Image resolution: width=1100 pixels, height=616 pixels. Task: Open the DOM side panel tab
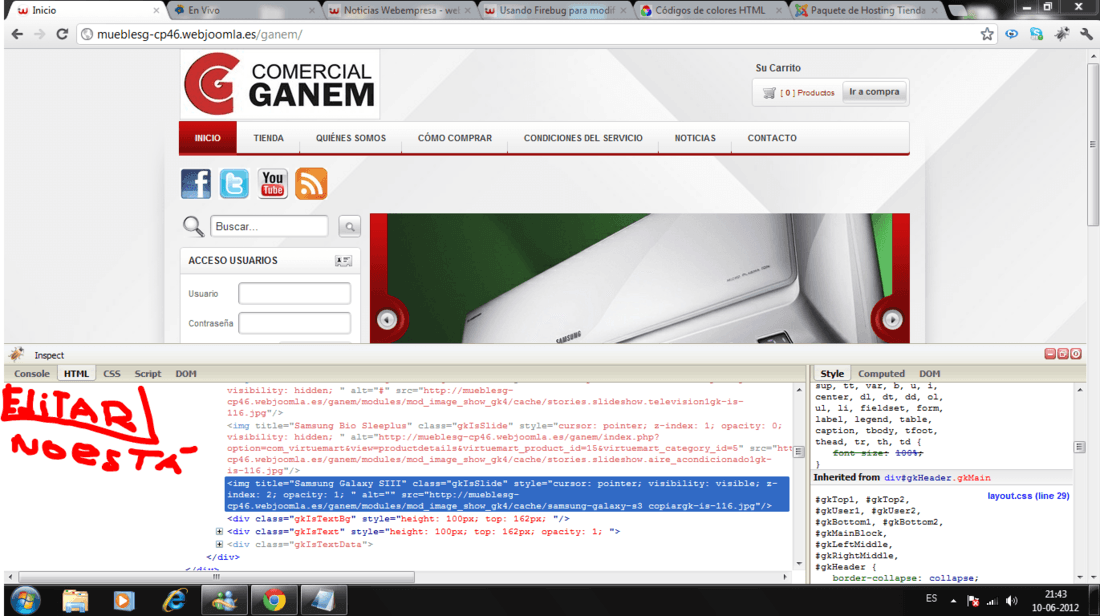point(930,374)
